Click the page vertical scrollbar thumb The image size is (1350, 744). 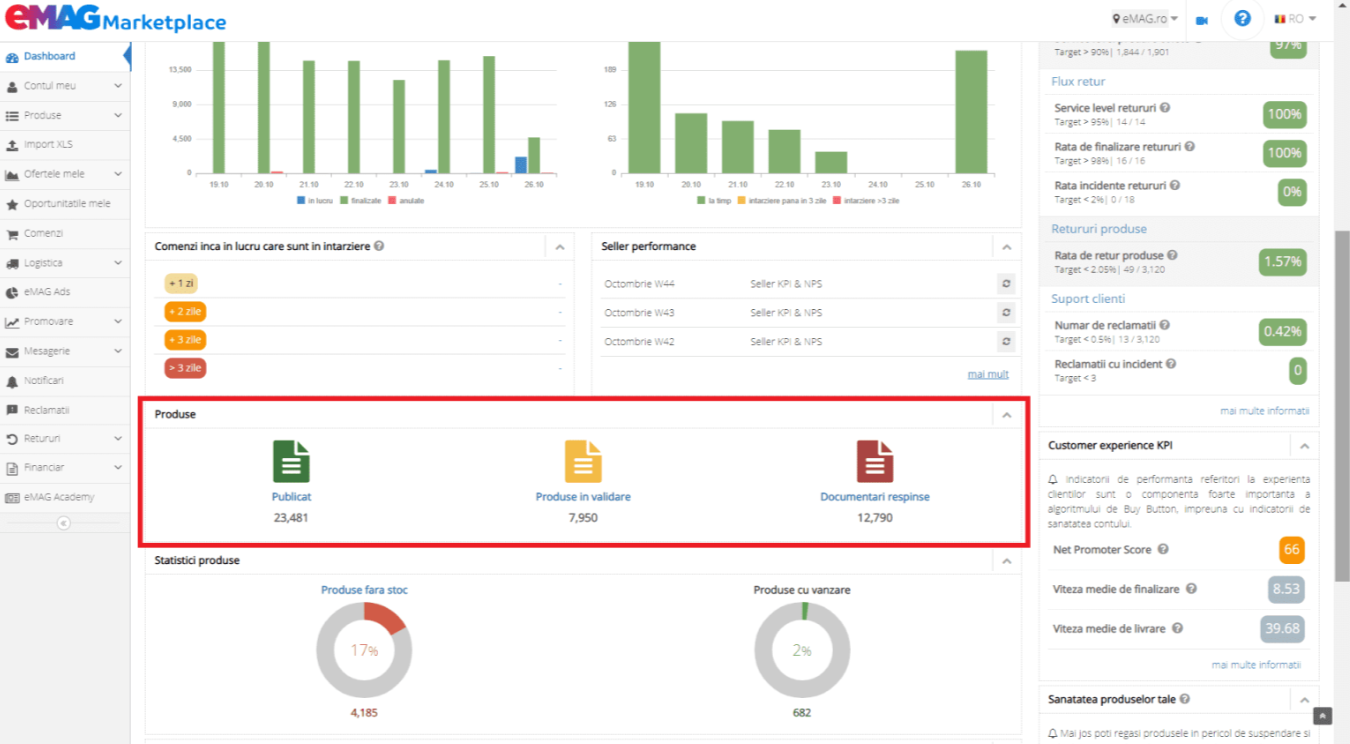click(1342, 405)
